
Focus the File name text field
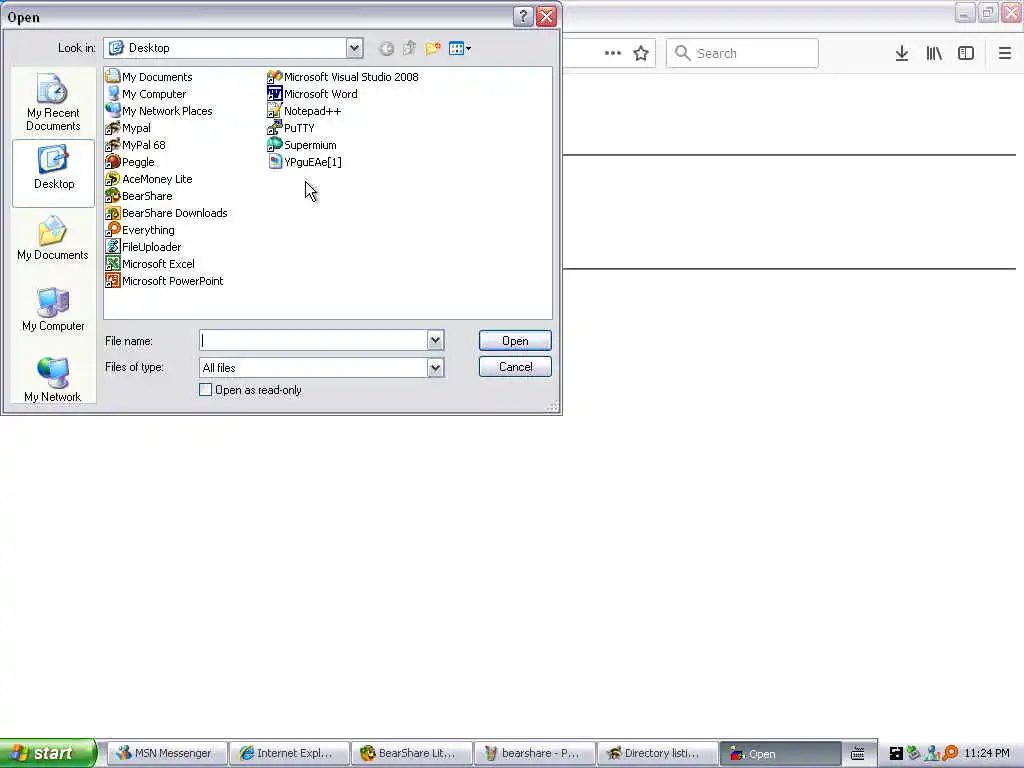click(314, 340)
